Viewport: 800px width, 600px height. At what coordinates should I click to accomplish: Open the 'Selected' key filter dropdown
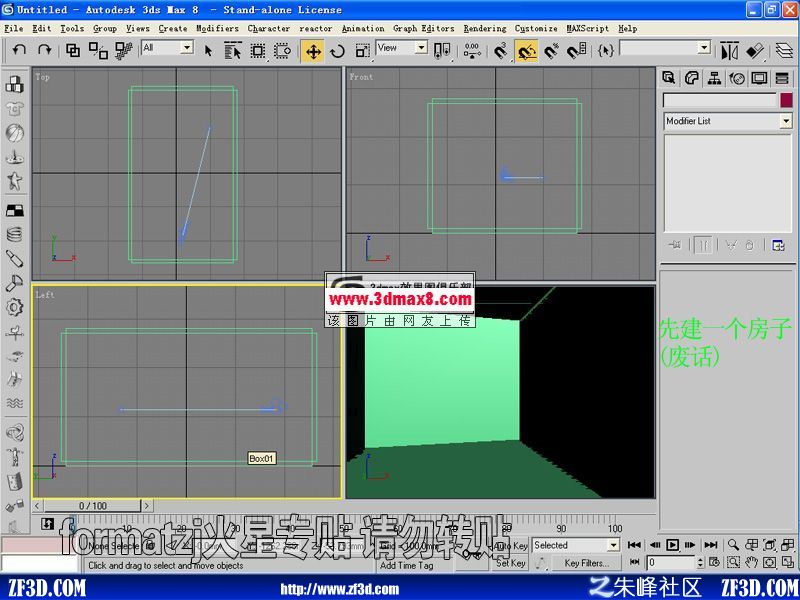pyautogui.click(x=613, y=545)
